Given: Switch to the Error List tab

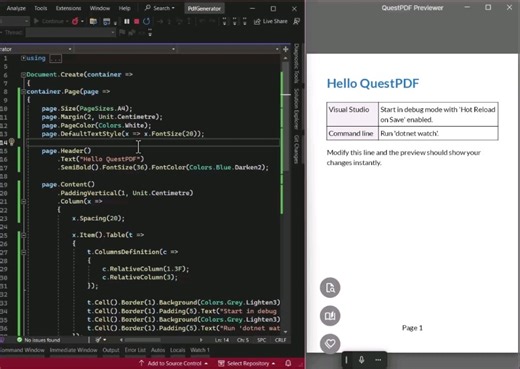Looking at the screenshot, I should click(135, 350).
